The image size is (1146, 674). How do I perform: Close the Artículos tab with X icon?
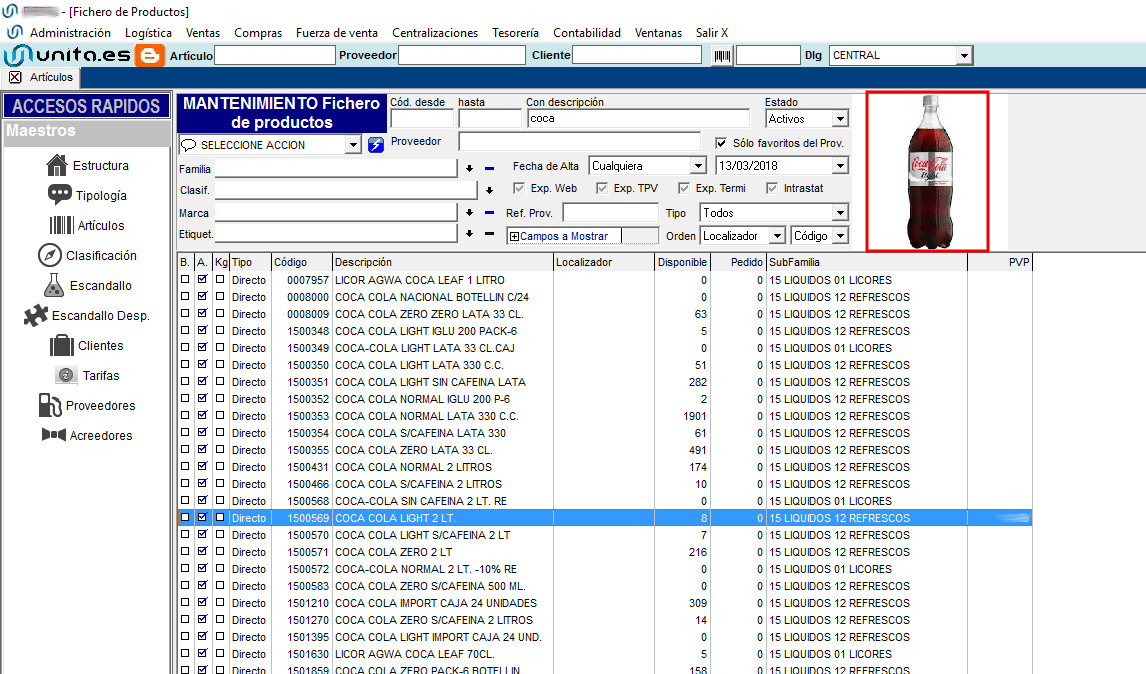[x=15, y=77]
